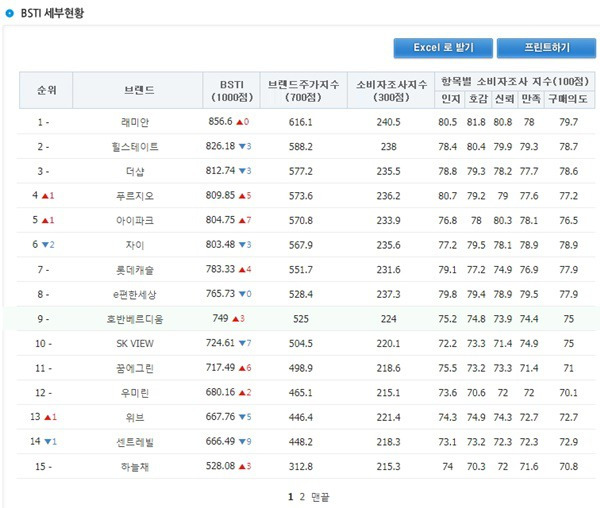Click BSTI score 666.49
Screen dimensions: 600x508
pos(220,441)
